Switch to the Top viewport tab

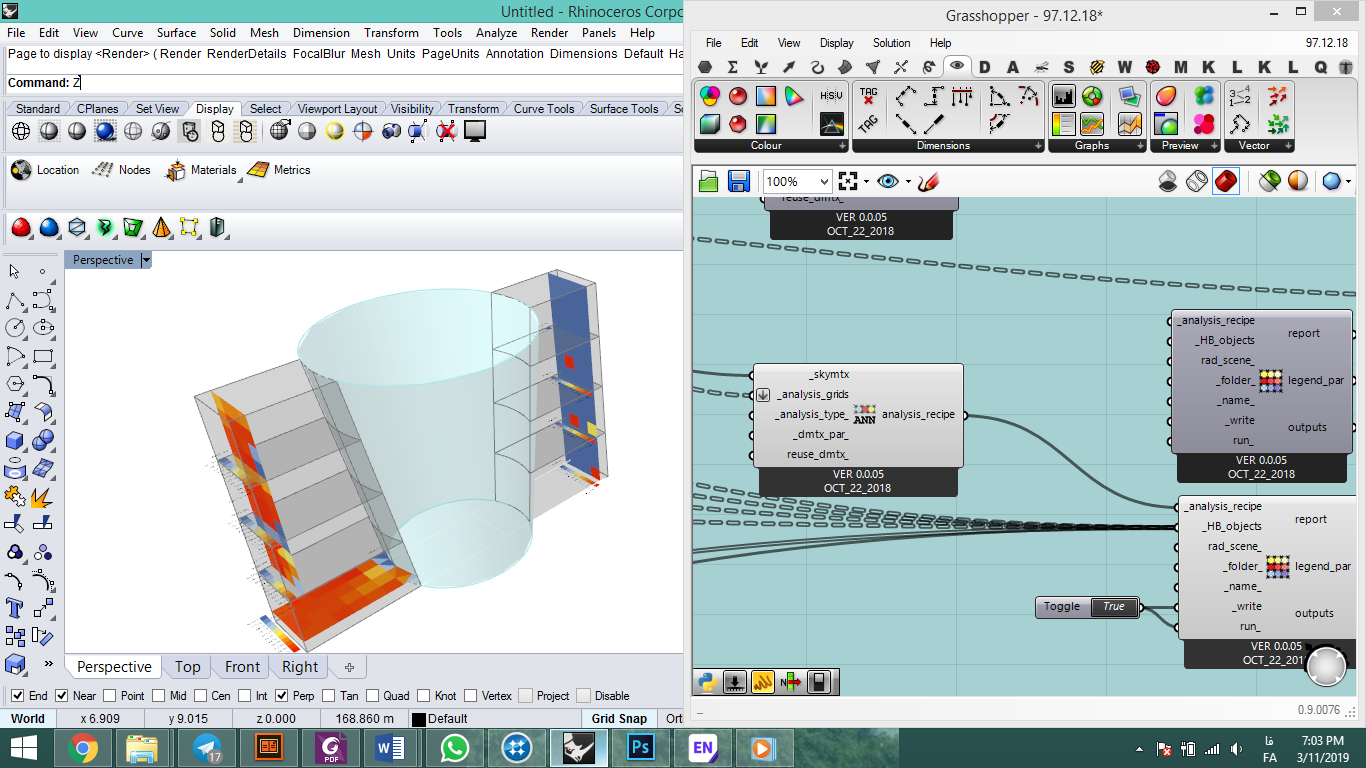(187, 667)
